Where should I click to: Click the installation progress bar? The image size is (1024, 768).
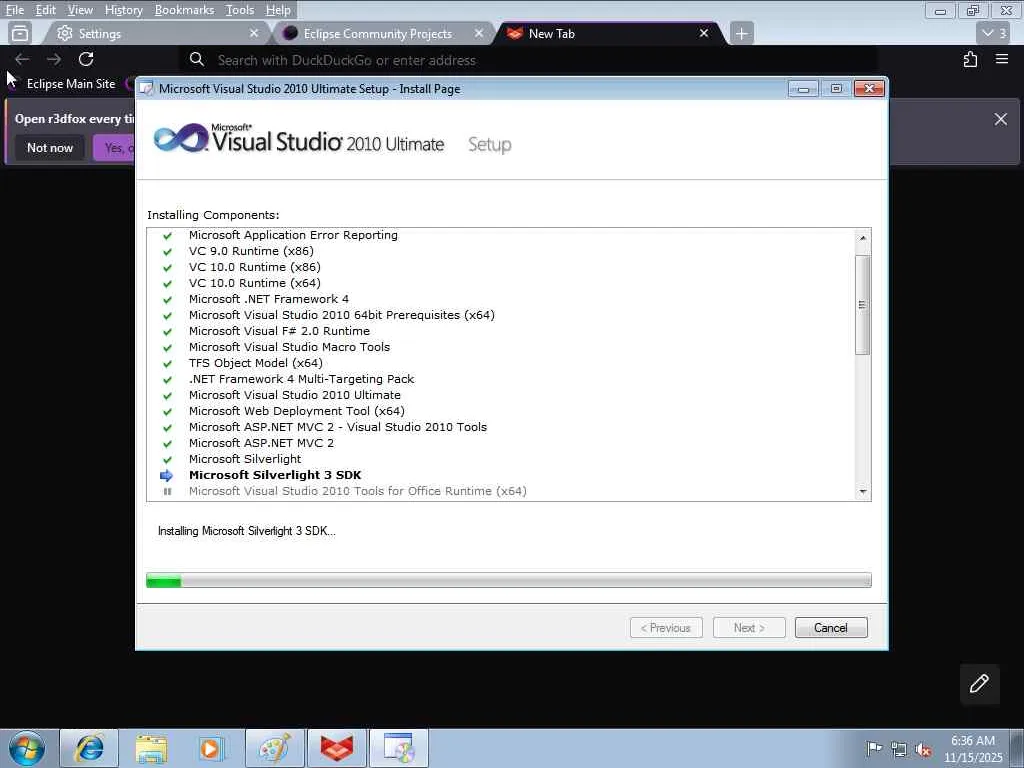(509, 580)
